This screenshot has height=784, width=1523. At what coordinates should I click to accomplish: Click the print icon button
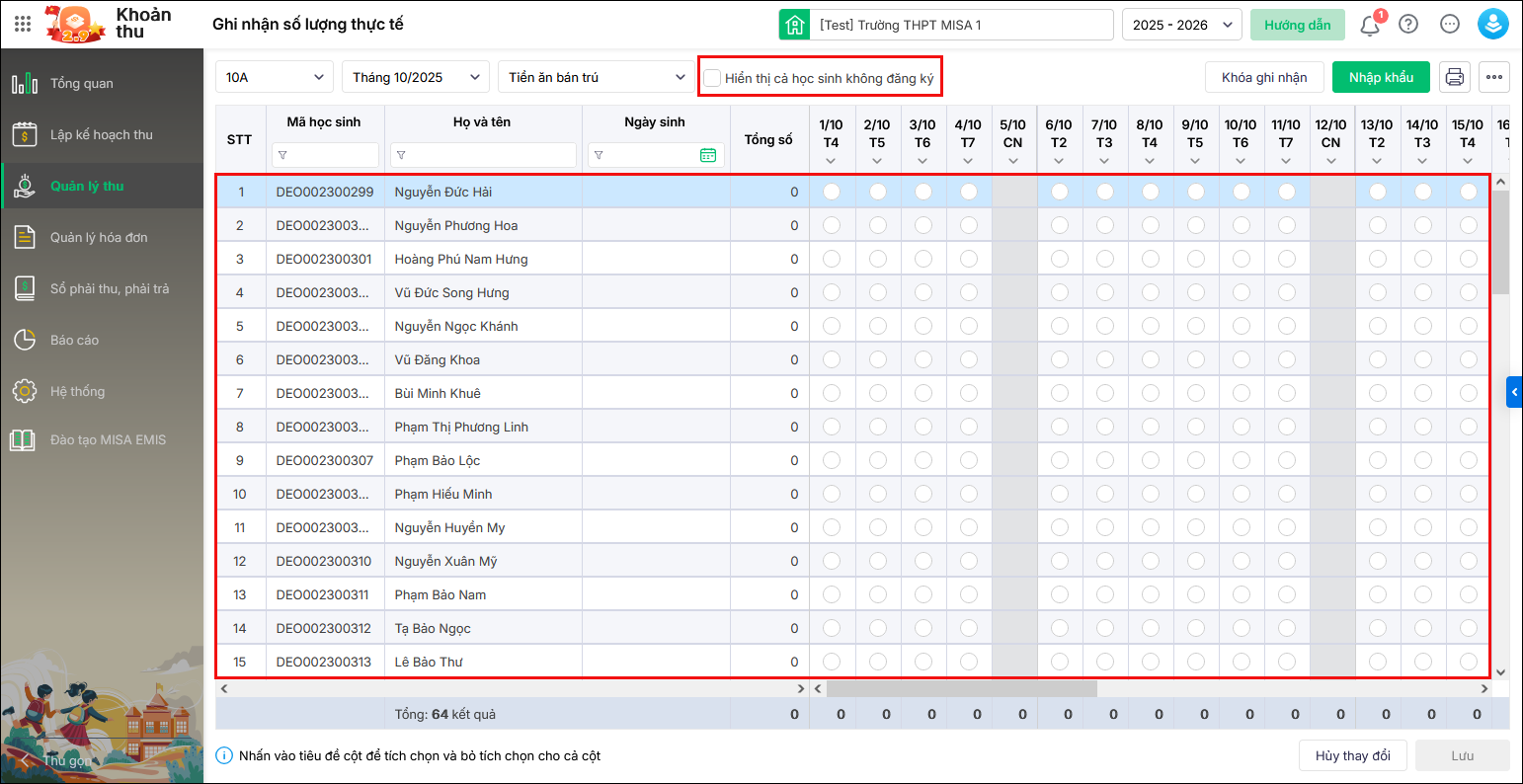pyautogui.click(x=1455, y=77)
